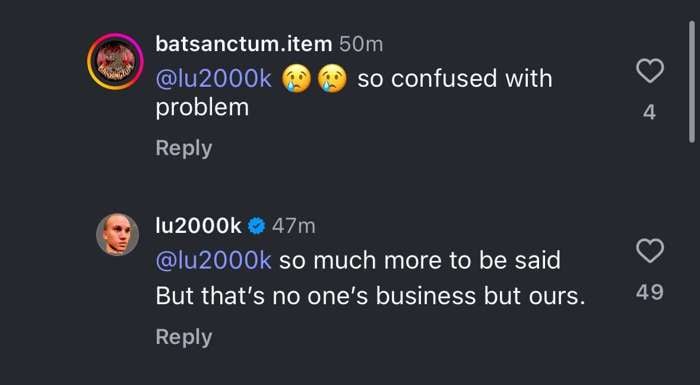Open the lu2000k username above second comment
Image resolution: width=700 pixels, height=385 pixels.
coord(199,226)
